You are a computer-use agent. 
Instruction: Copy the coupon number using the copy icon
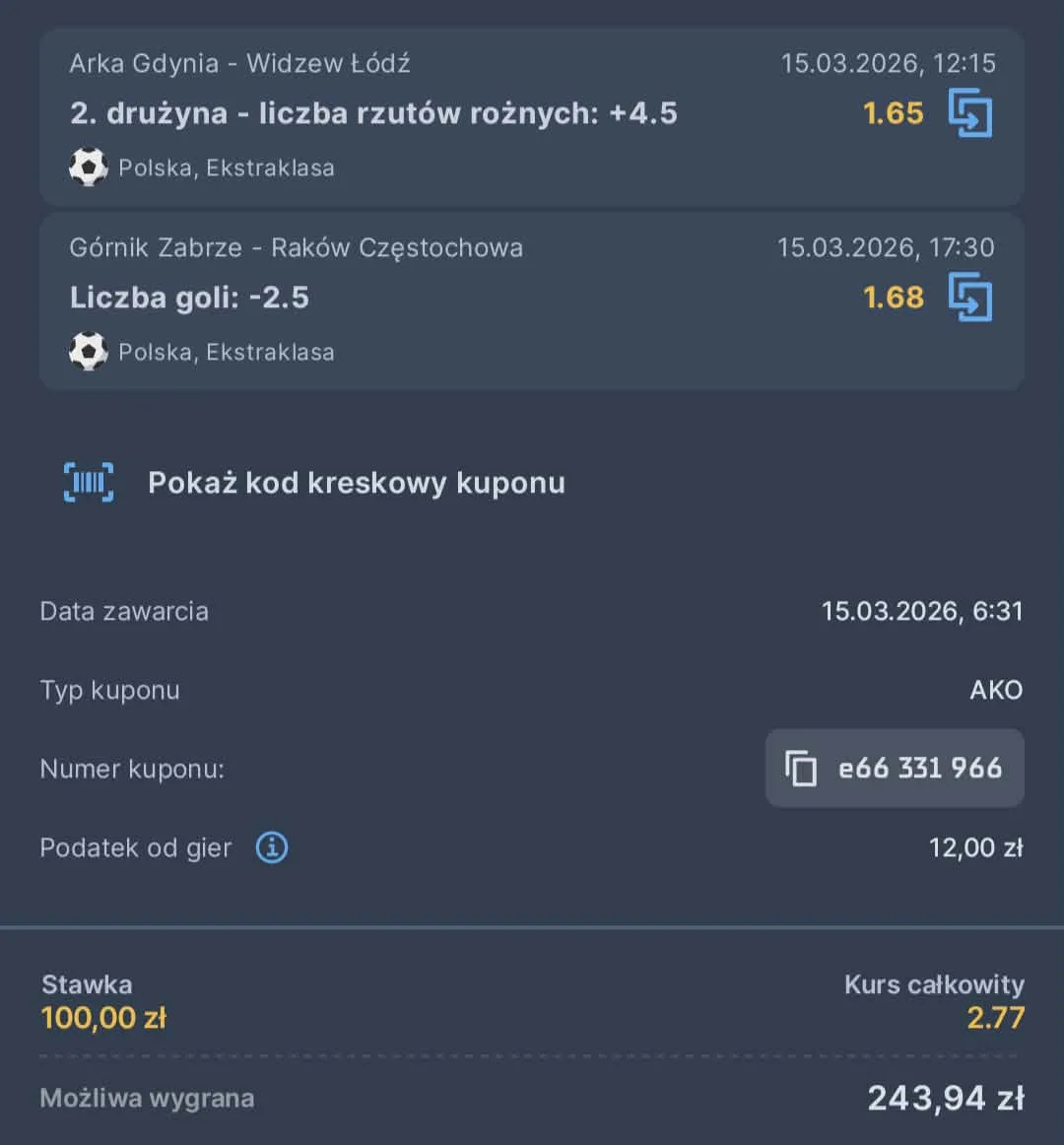802,769
